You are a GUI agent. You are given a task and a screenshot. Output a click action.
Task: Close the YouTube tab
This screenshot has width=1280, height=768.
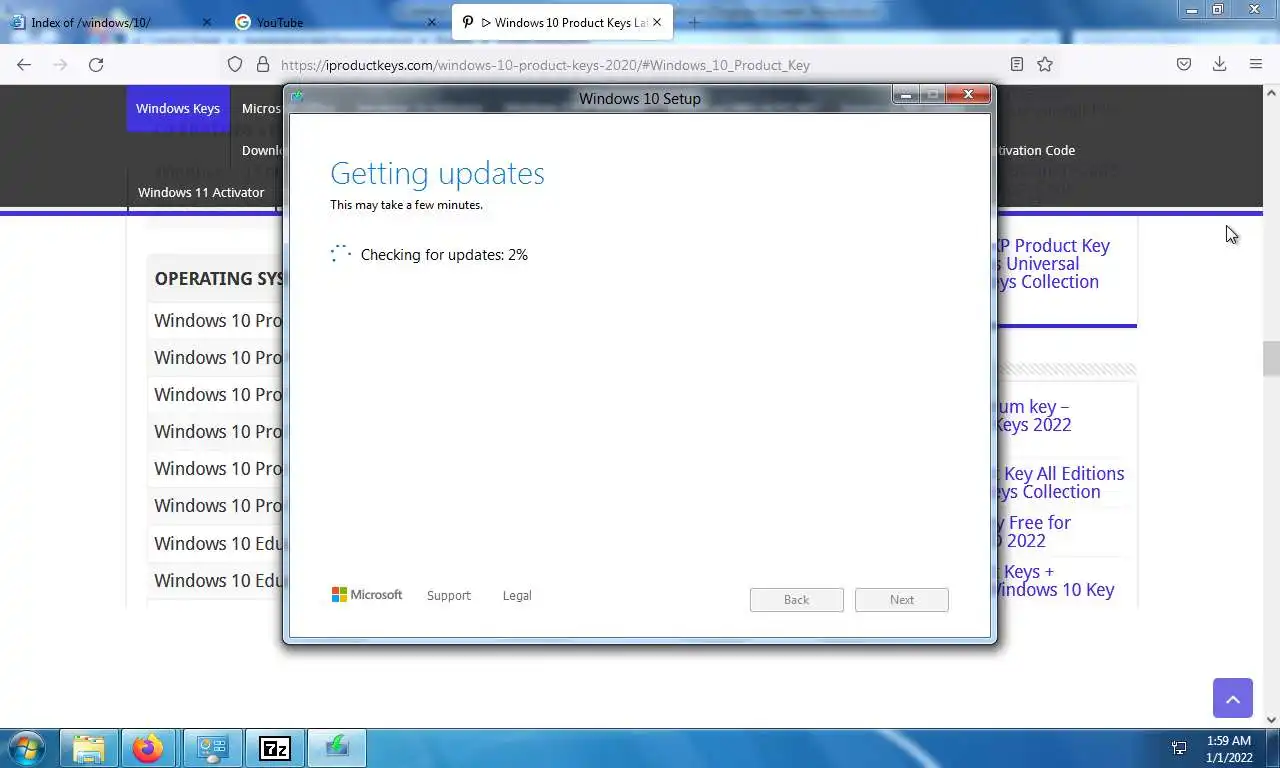[432, 22]
